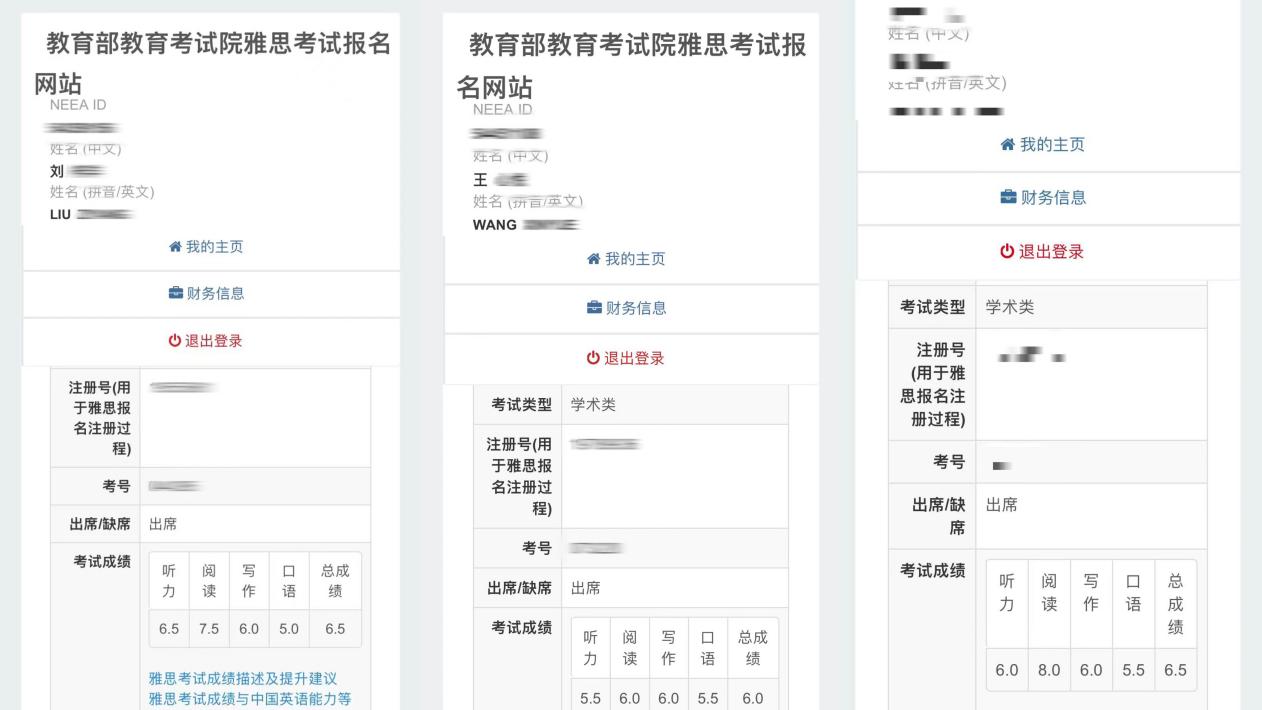Click the 考号 row label on LIU's page
This screenshot has width=1262, height=710.
(117, 486)
